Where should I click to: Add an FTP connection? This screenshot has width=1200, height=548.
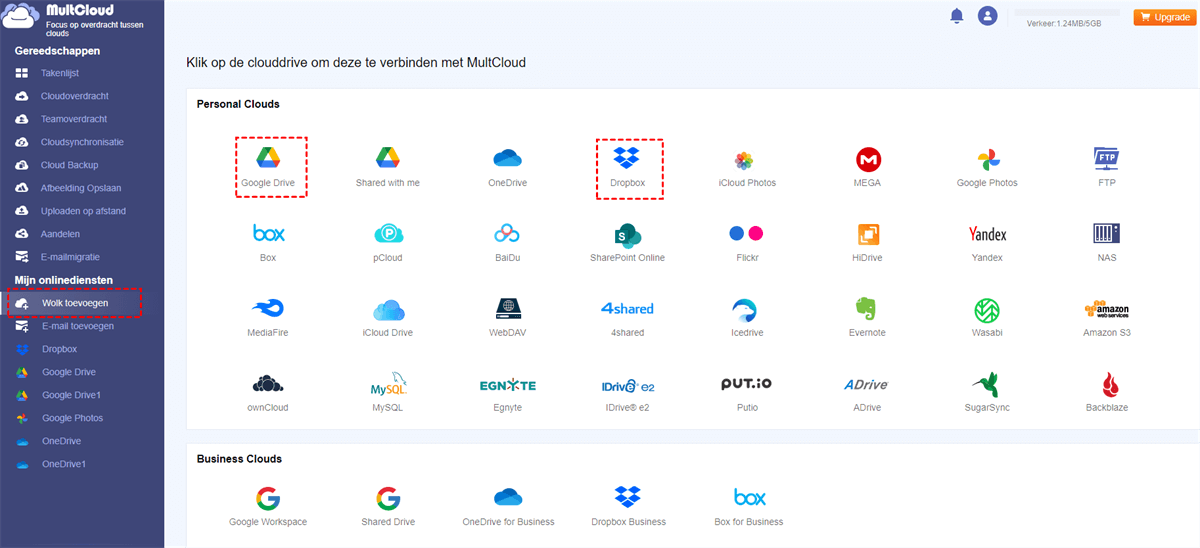pyautogui.click(x=1107, y=167)
